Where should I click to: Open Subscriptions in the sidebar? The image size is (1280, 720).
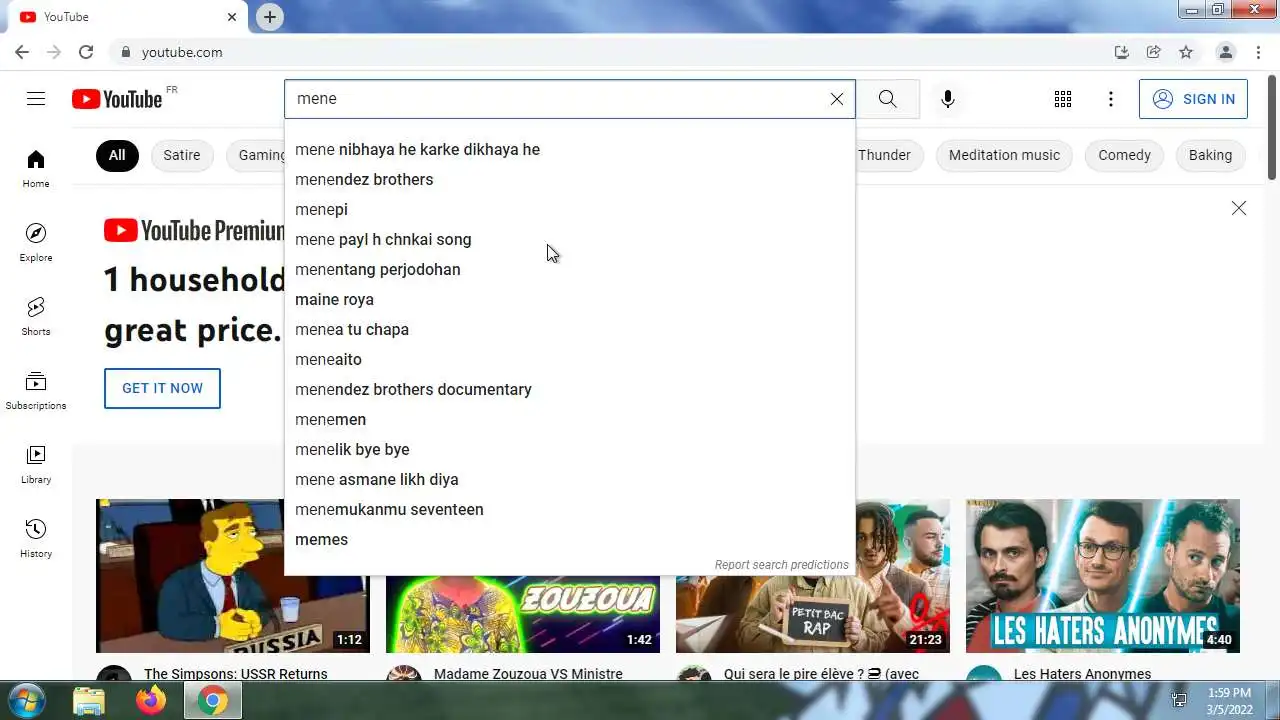coord(36,391)
